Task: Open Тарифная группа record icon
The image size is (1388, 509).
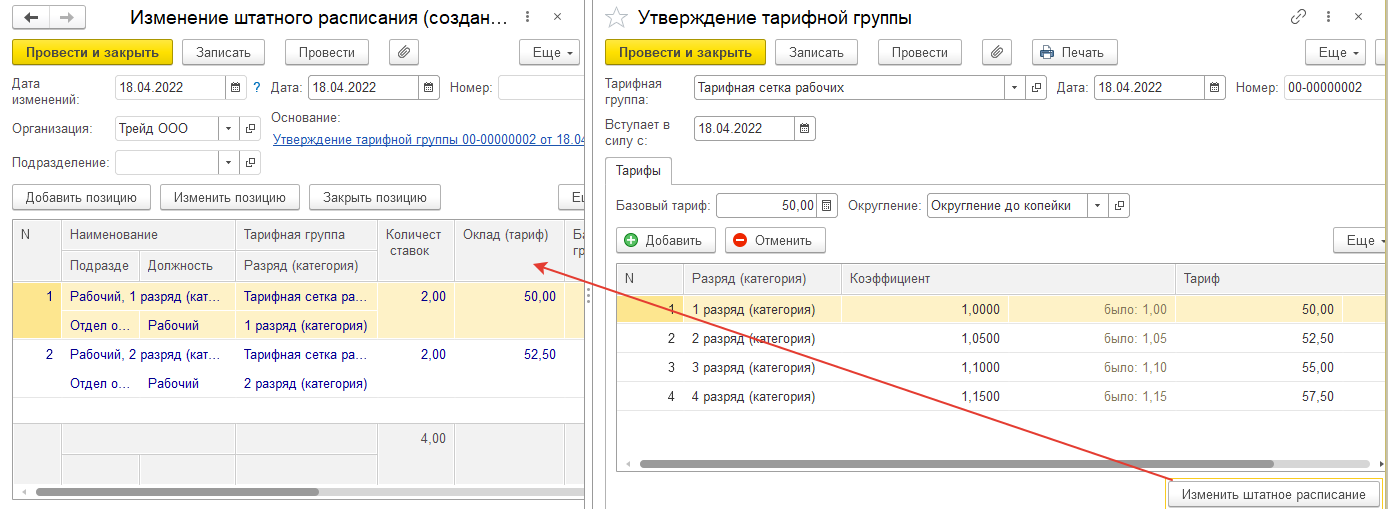Action: click(1038, 87)
